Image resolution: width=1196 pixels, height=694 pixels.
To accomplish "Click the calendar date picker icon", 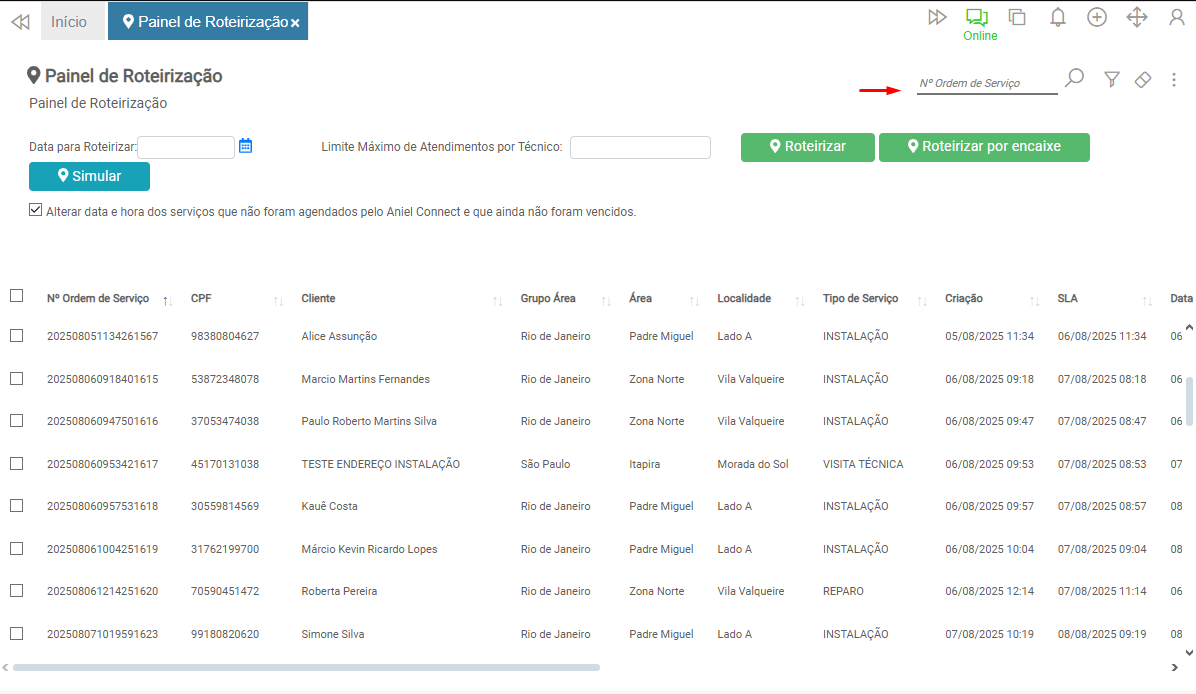I will pos(246,146).
